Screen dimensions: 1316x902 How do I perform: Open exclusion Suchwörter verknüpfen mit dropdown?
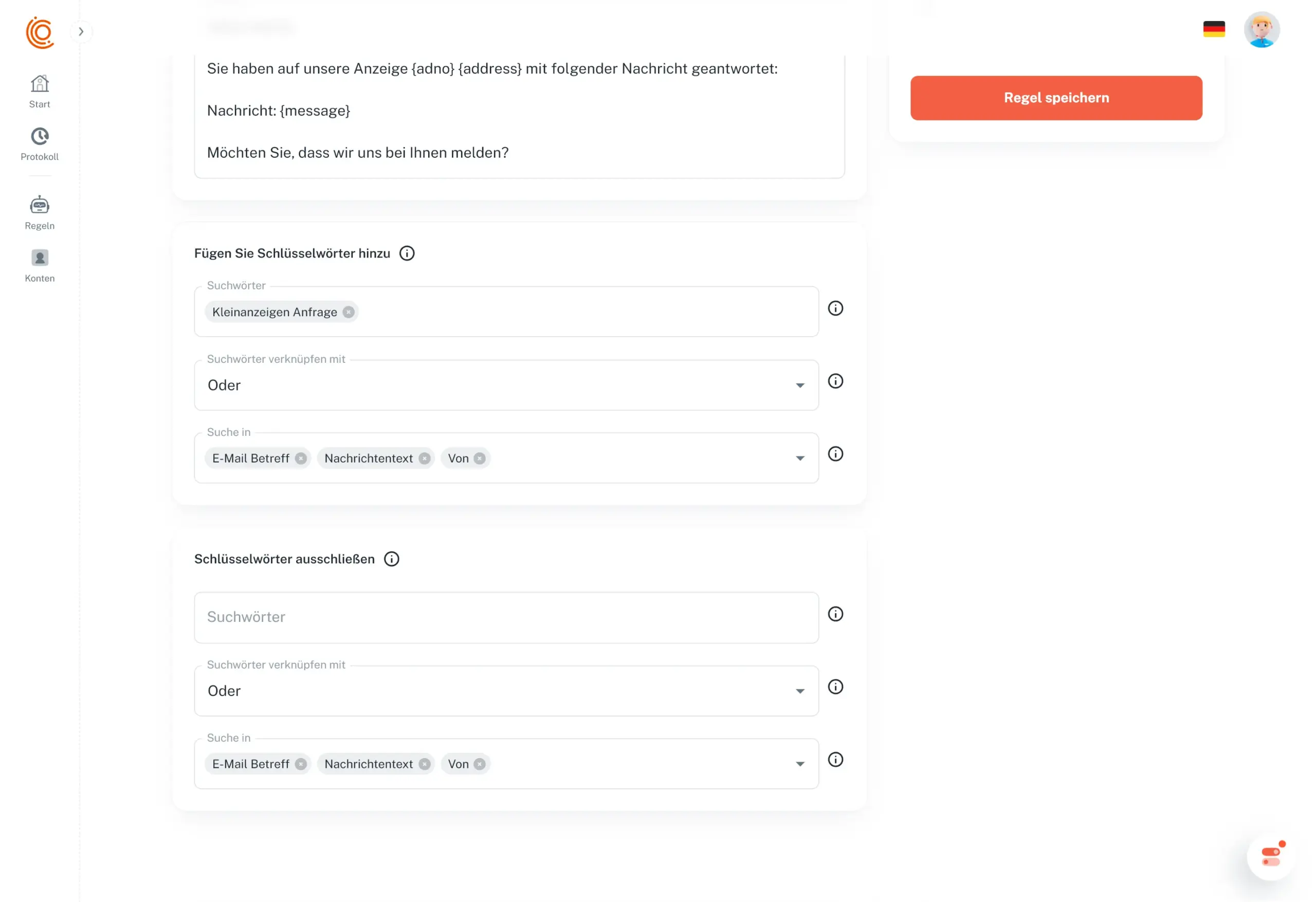click(506, 691)
